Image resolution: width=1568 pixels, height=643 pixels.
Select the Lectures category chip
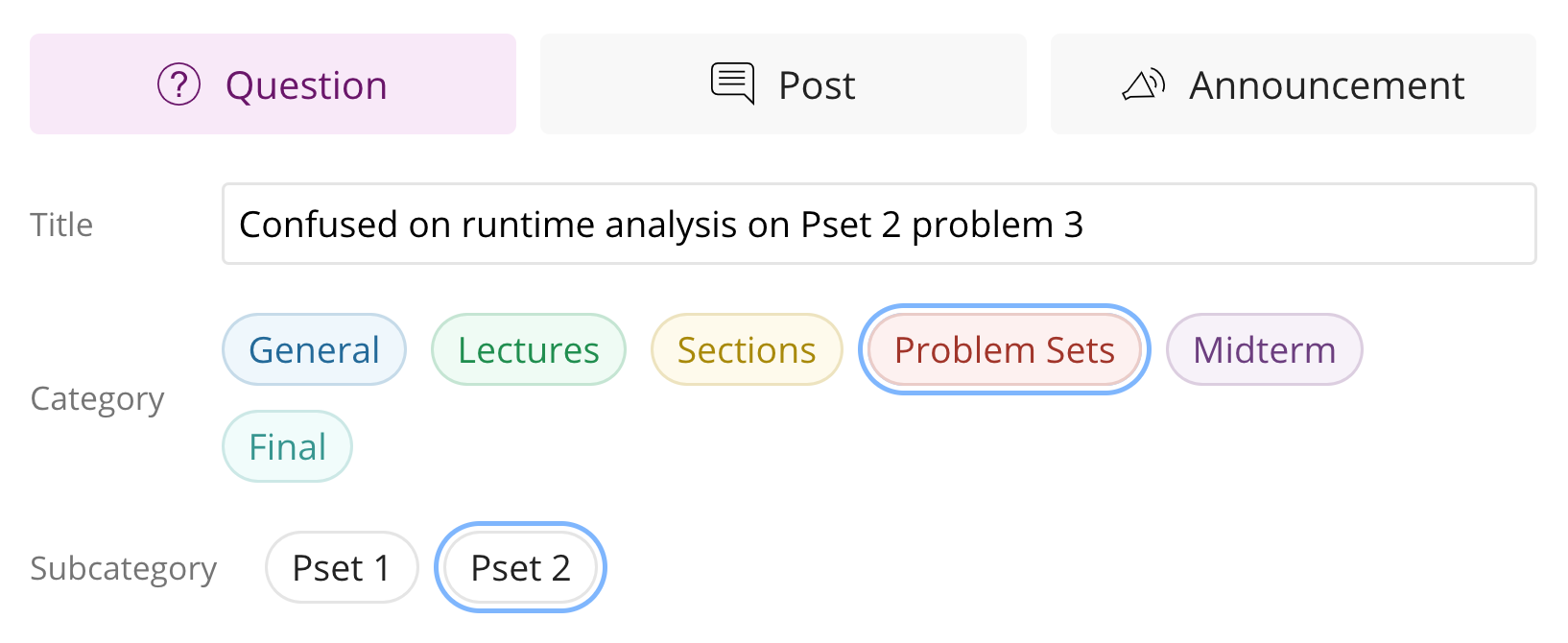click(x=528, y=349)
